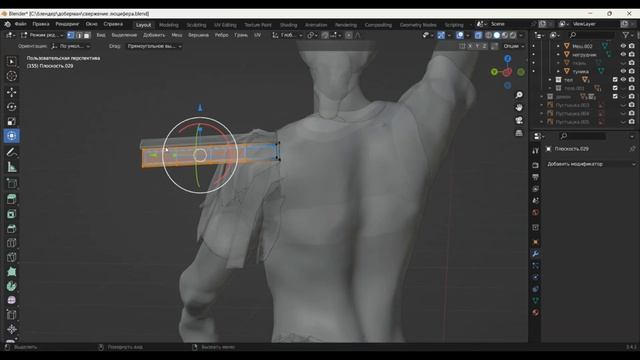Open the snapping options dropdown
This screenshot has width=640, height=360.
pyautogui.click(x=336, y=36)
